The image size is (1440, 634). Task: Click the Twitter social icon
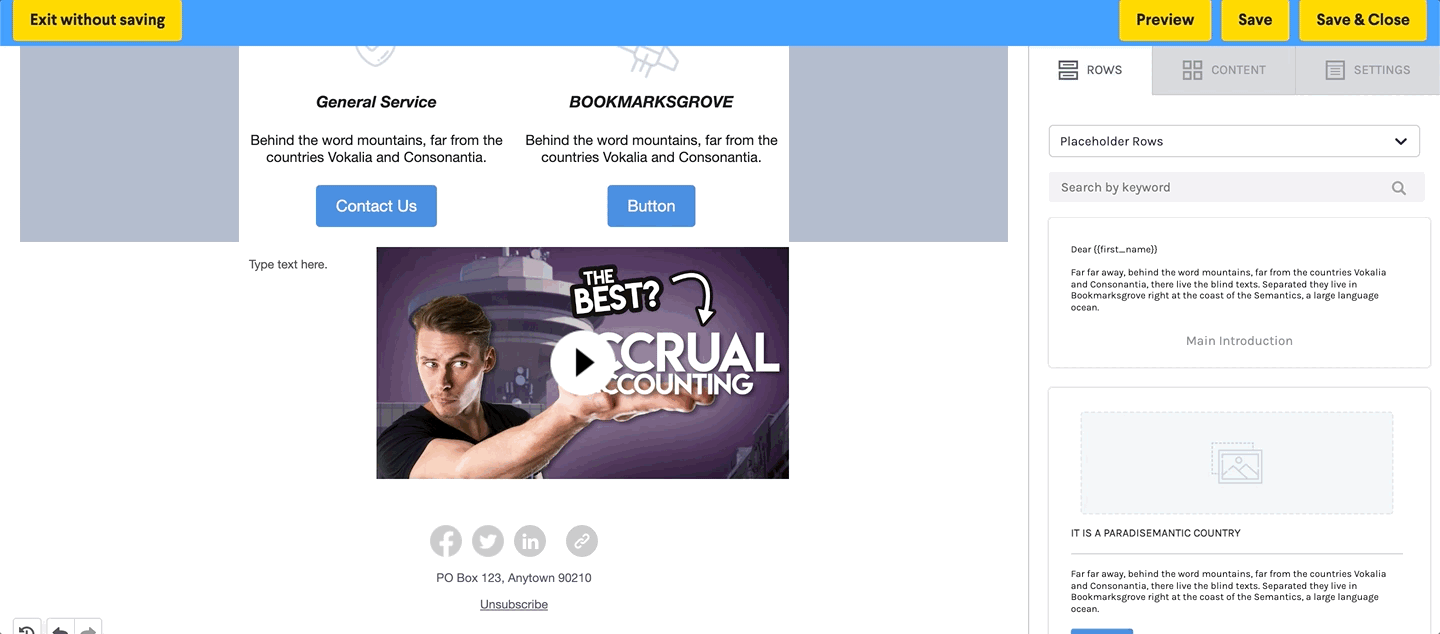click(488, 541)
